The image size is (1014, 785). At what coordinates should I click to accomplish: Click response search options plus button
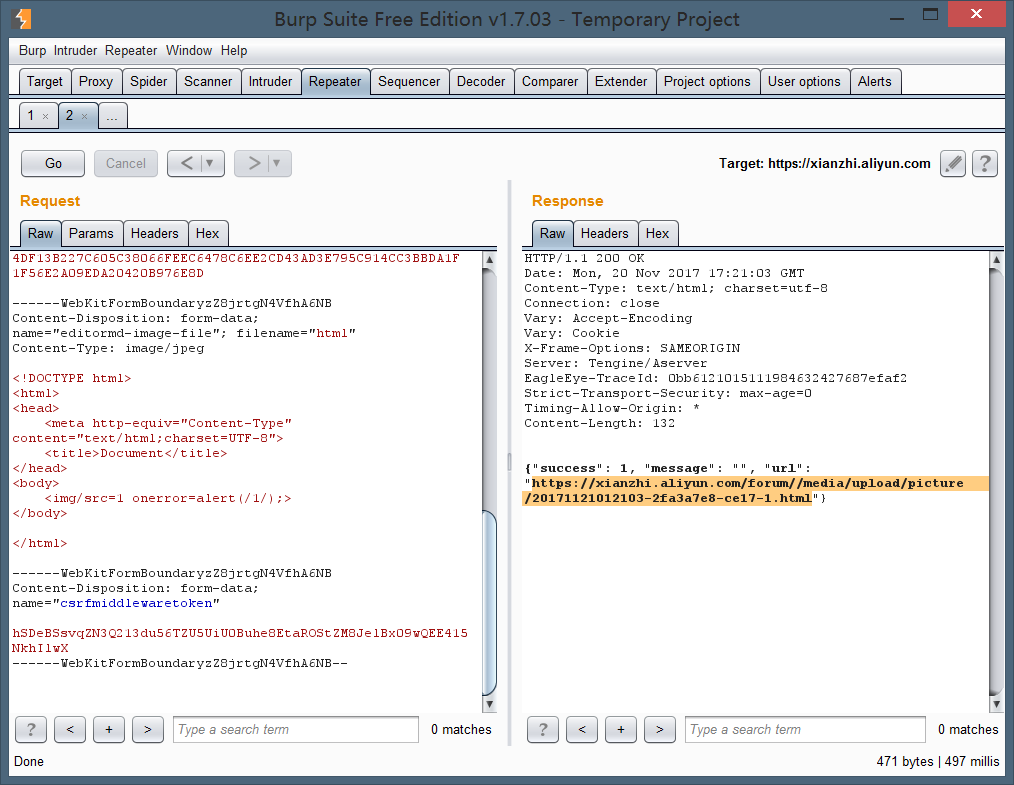[621, 729]
